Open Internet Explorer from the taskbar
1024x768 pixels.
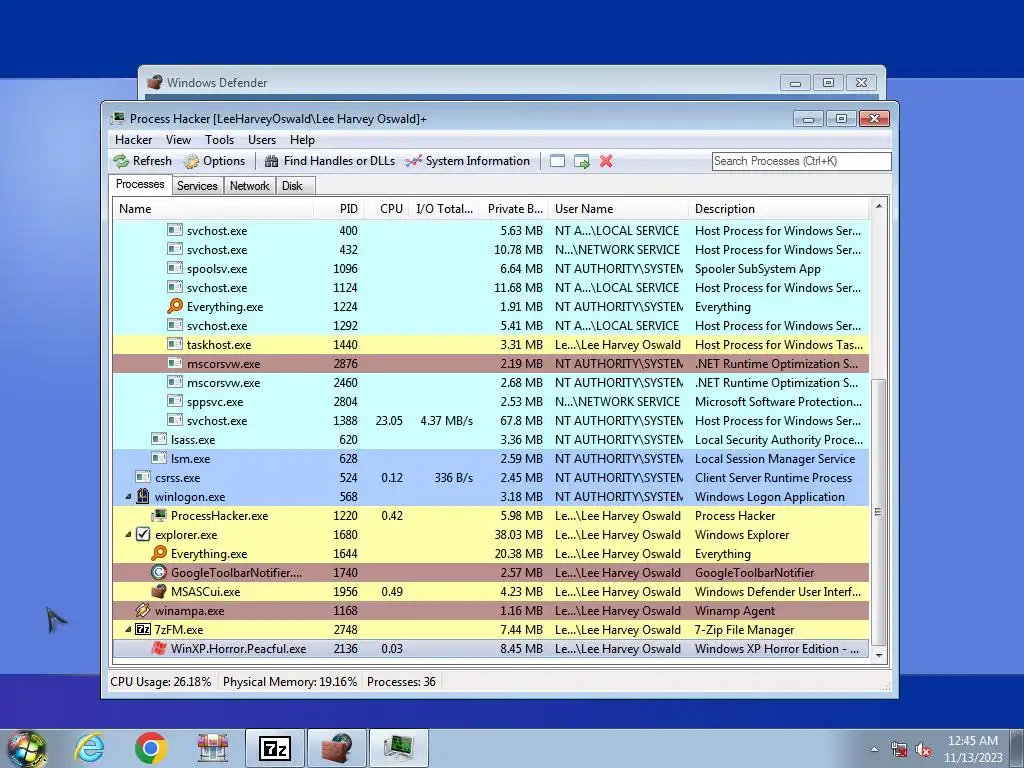(x=89, y=748)
